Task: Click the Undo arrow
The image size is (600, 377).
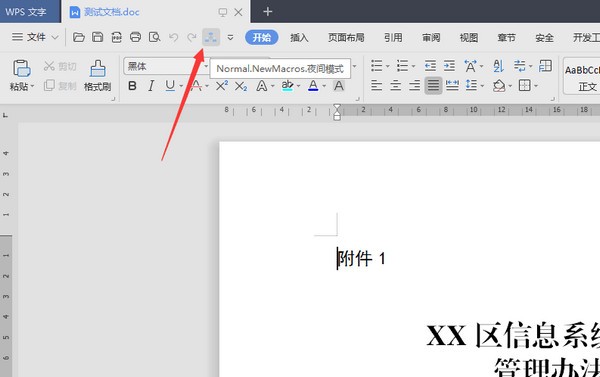Action: pyautogui.click(x=173, y=37)
